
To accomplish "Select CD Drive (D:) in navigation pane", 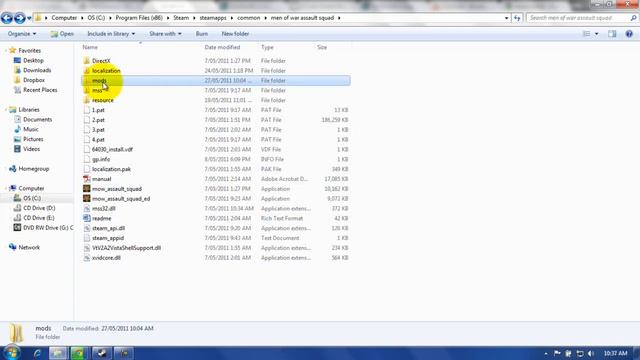I will tap(39, 208).
